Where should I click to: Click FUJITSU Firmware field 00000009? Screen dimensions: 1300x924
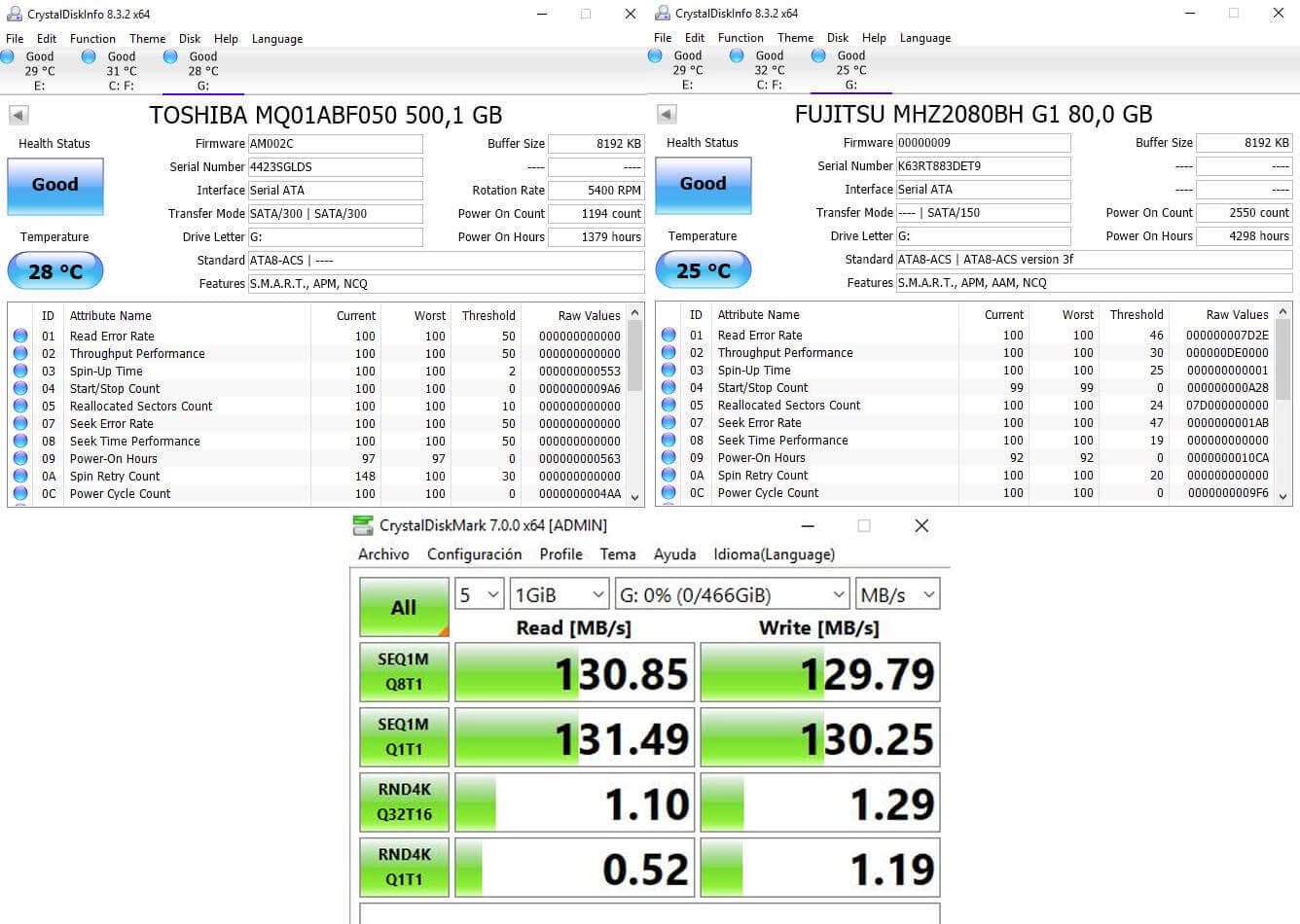pyautogui.click(x=984, y=143)
